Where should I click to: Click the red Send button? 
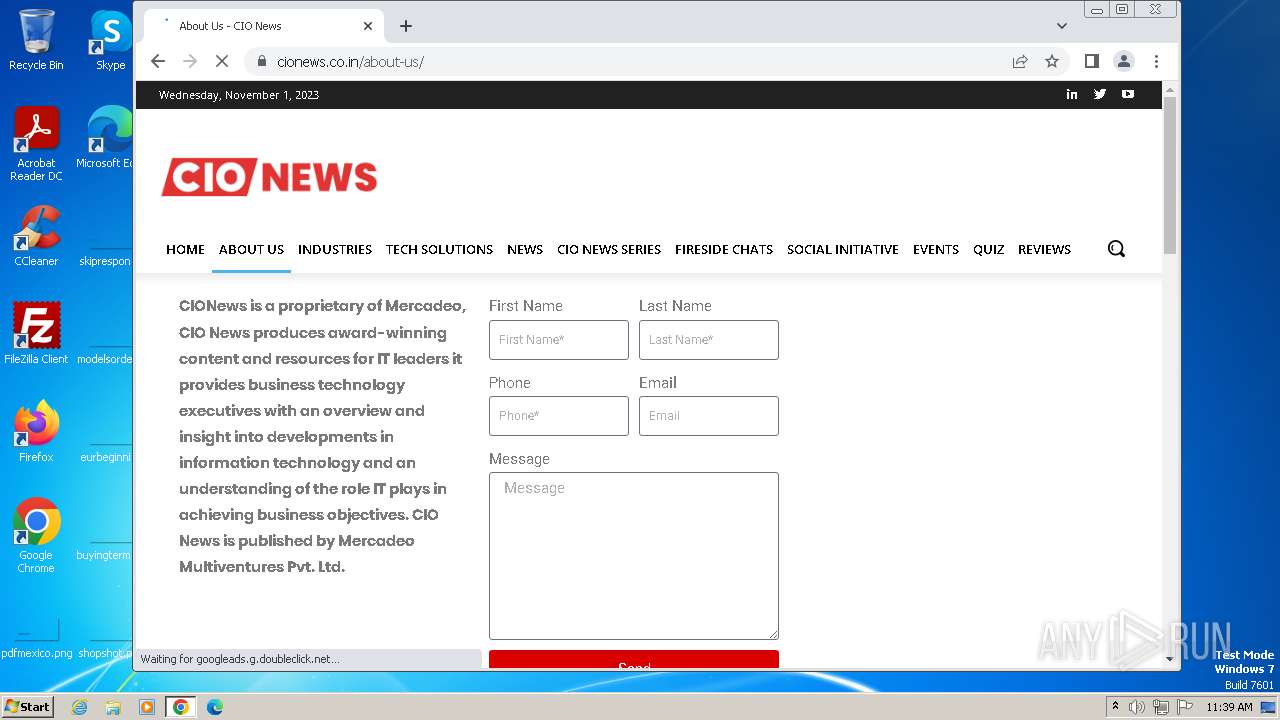634,660
